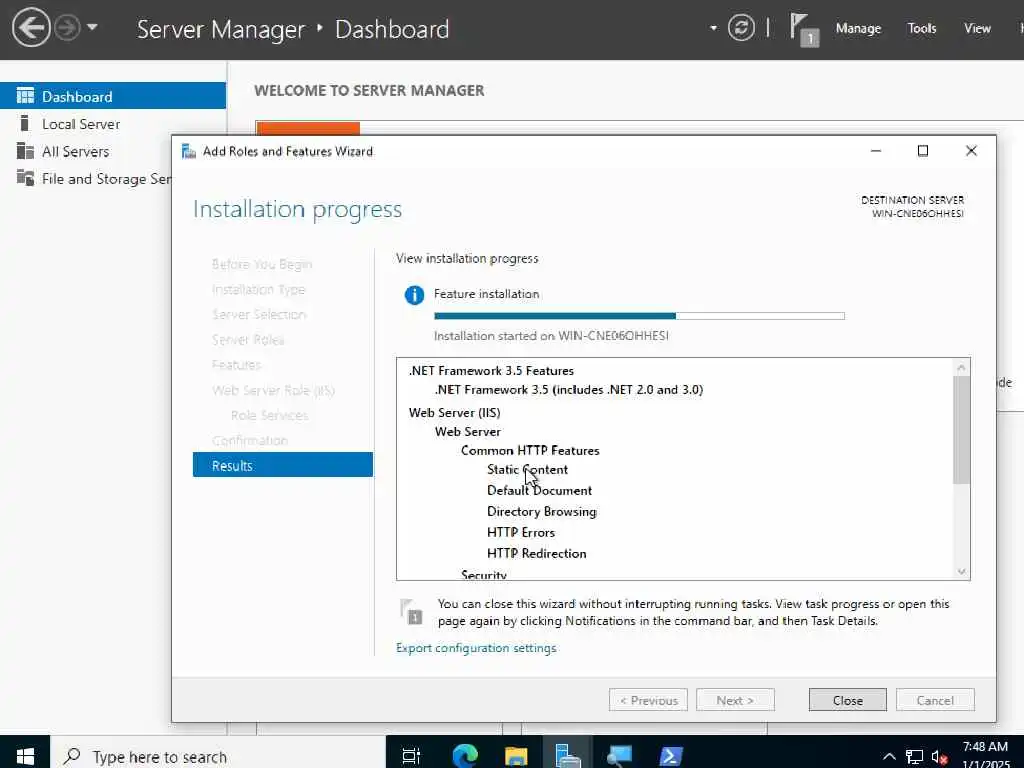Click the All Servers icon
The image size is (1024, 768).
pos(25,151)
